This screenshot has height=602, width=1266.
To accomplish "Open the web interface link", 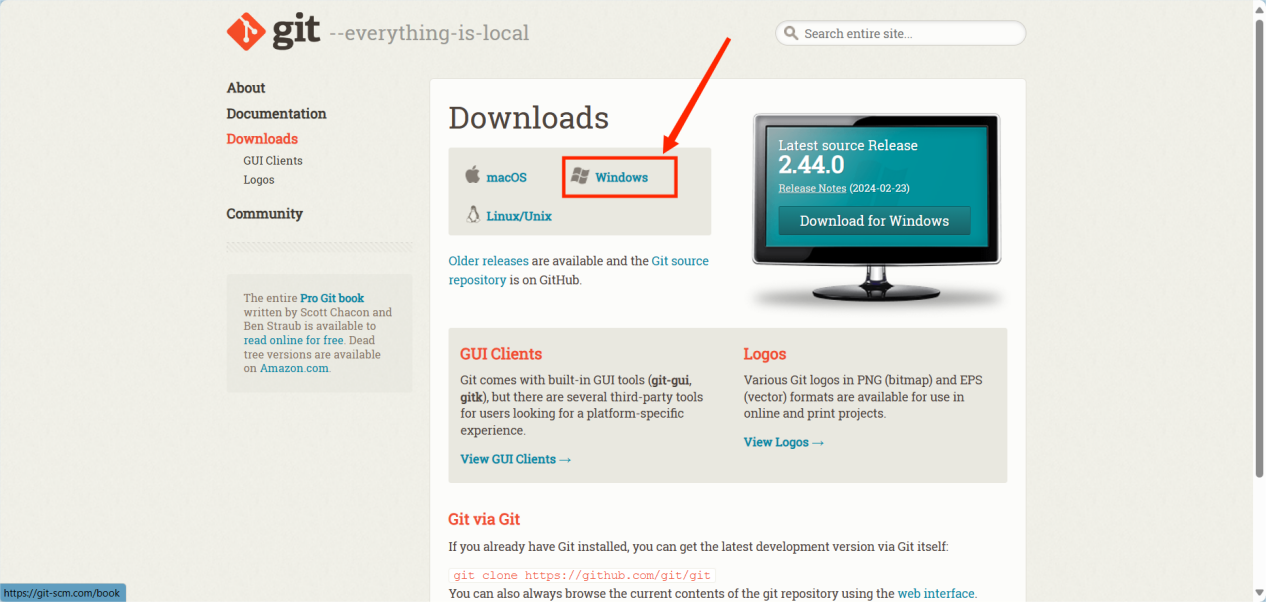I will (936, 593).
